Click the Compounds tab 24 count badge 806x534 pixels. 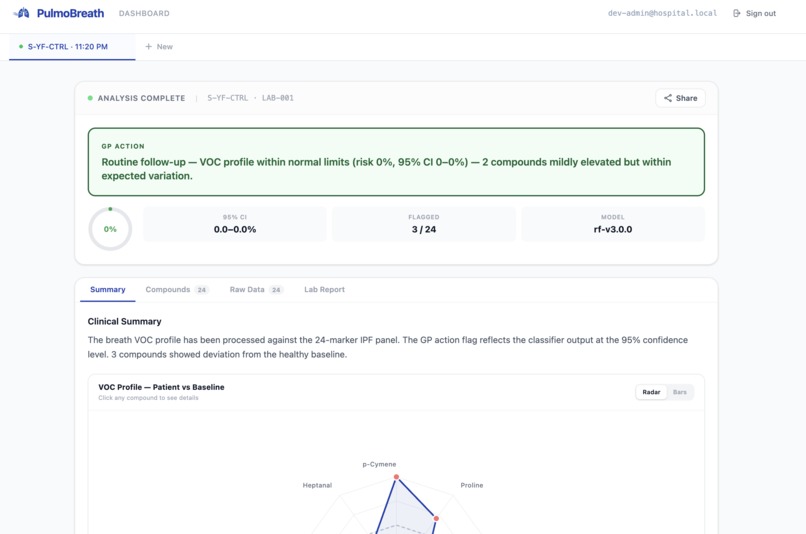coord(202,290)
